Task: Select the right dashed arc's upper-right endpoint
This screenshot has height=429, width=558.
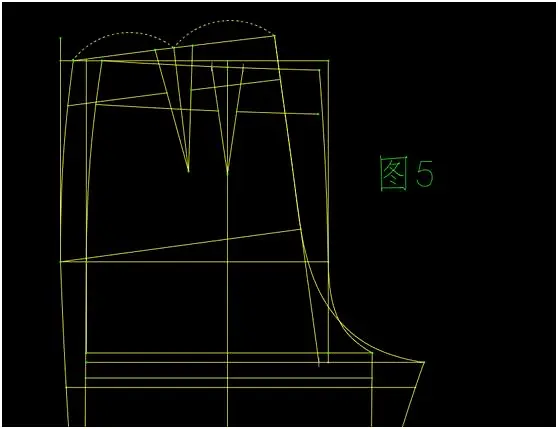Action: tap(274, 35)
